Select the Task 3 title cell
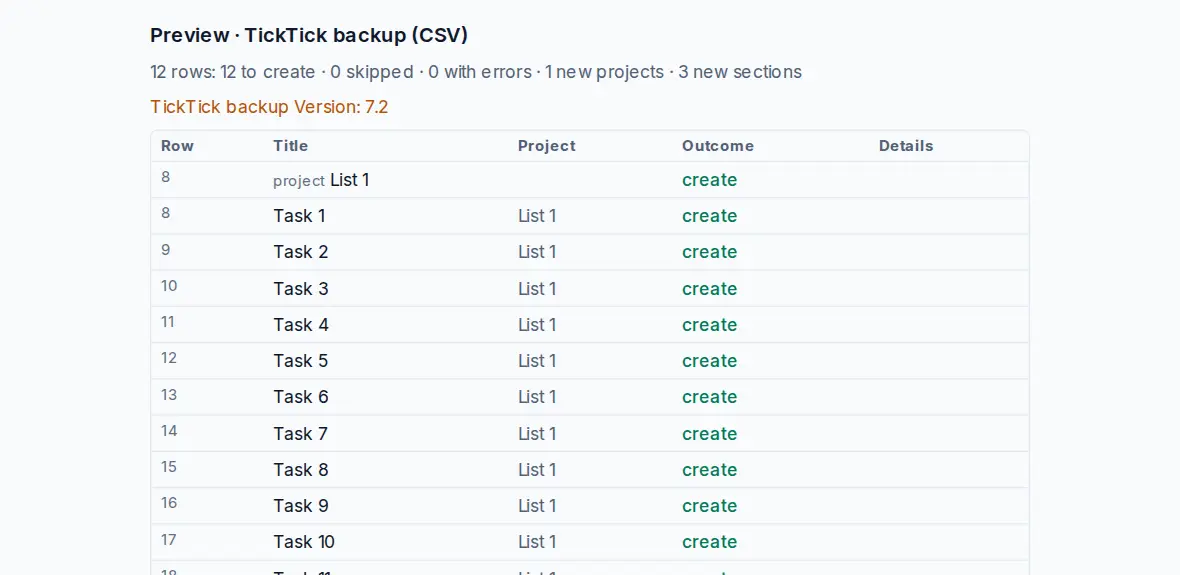 pyautogui.click(x=301, y=289)
